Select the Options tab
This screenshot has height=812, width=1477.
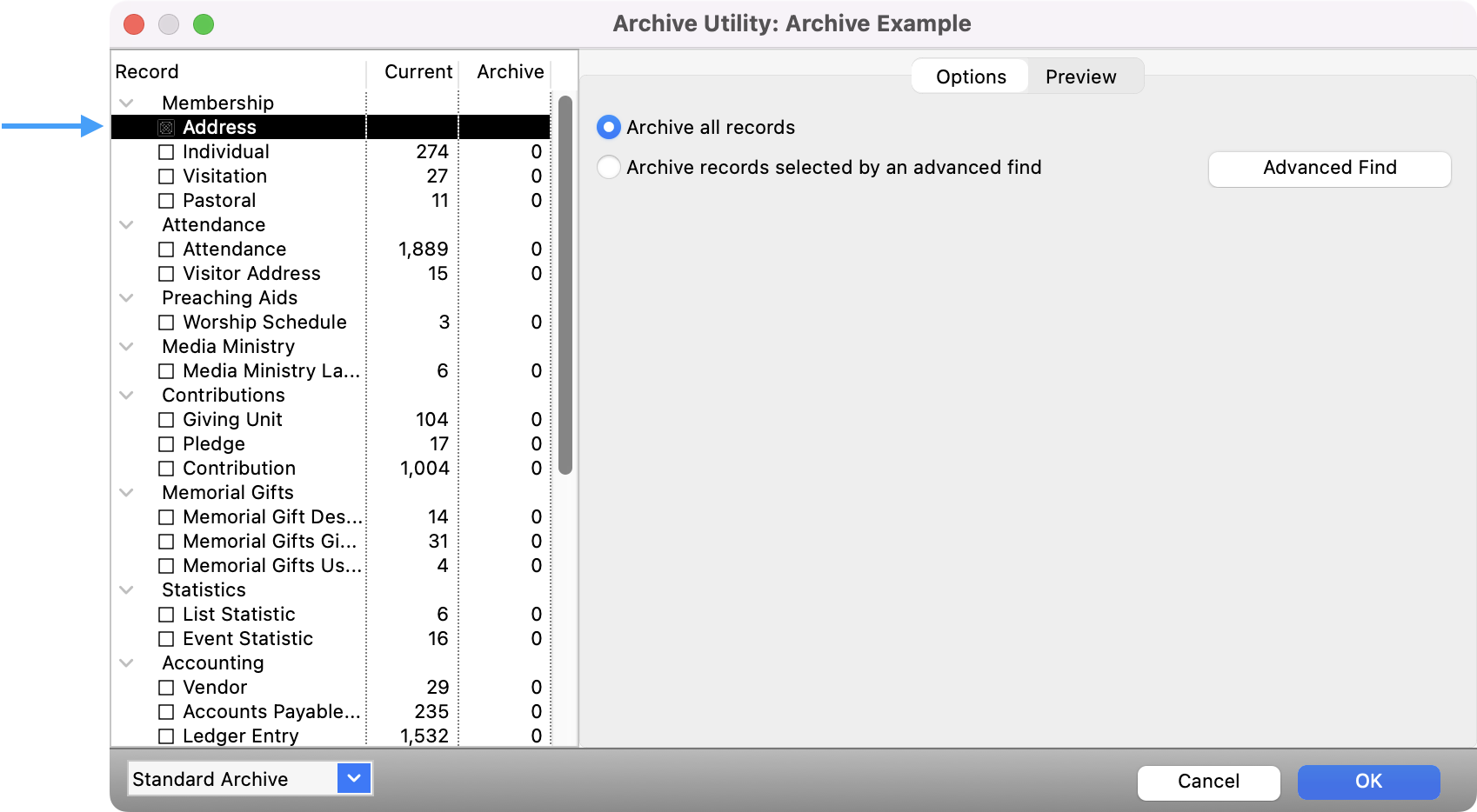tap(969, 77)
